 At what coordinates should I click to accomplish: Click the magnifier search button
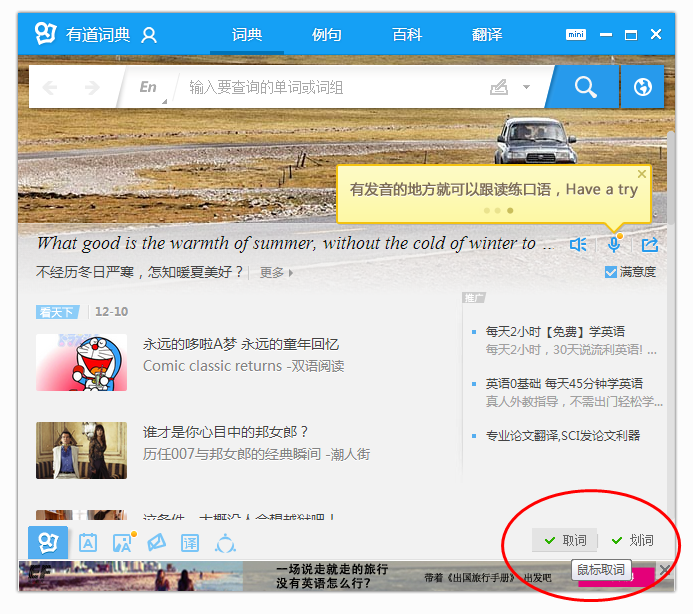pos(585,87)
